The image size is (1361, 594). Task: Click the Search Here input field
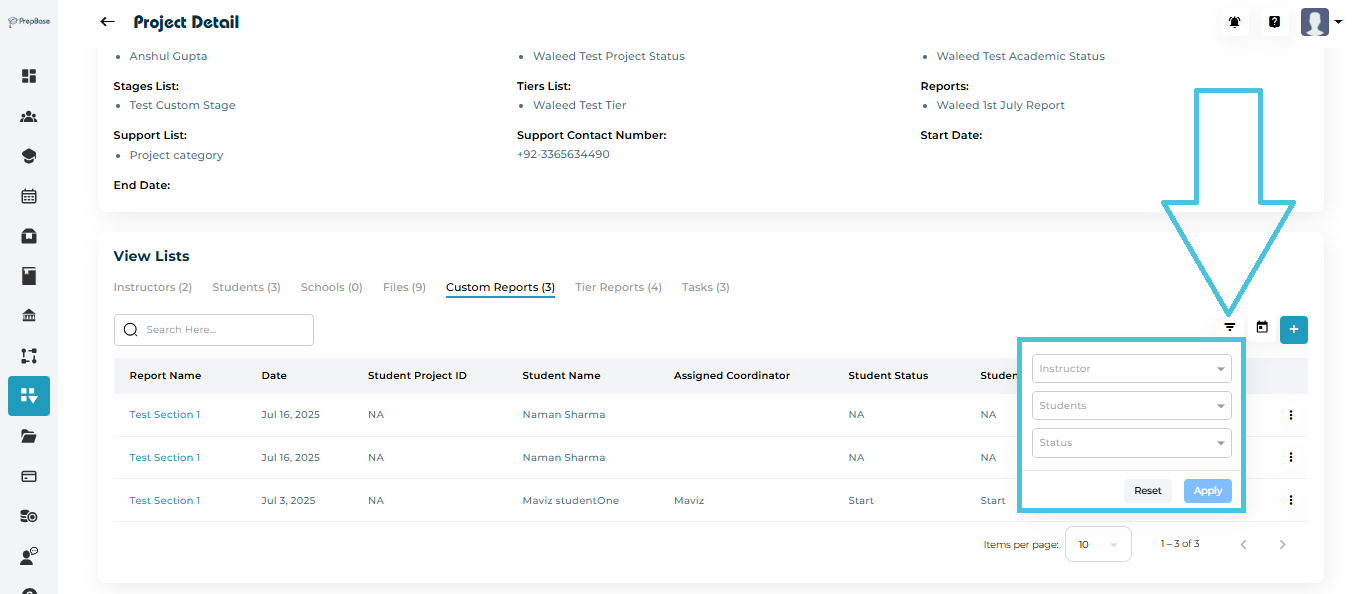point(225,330)
